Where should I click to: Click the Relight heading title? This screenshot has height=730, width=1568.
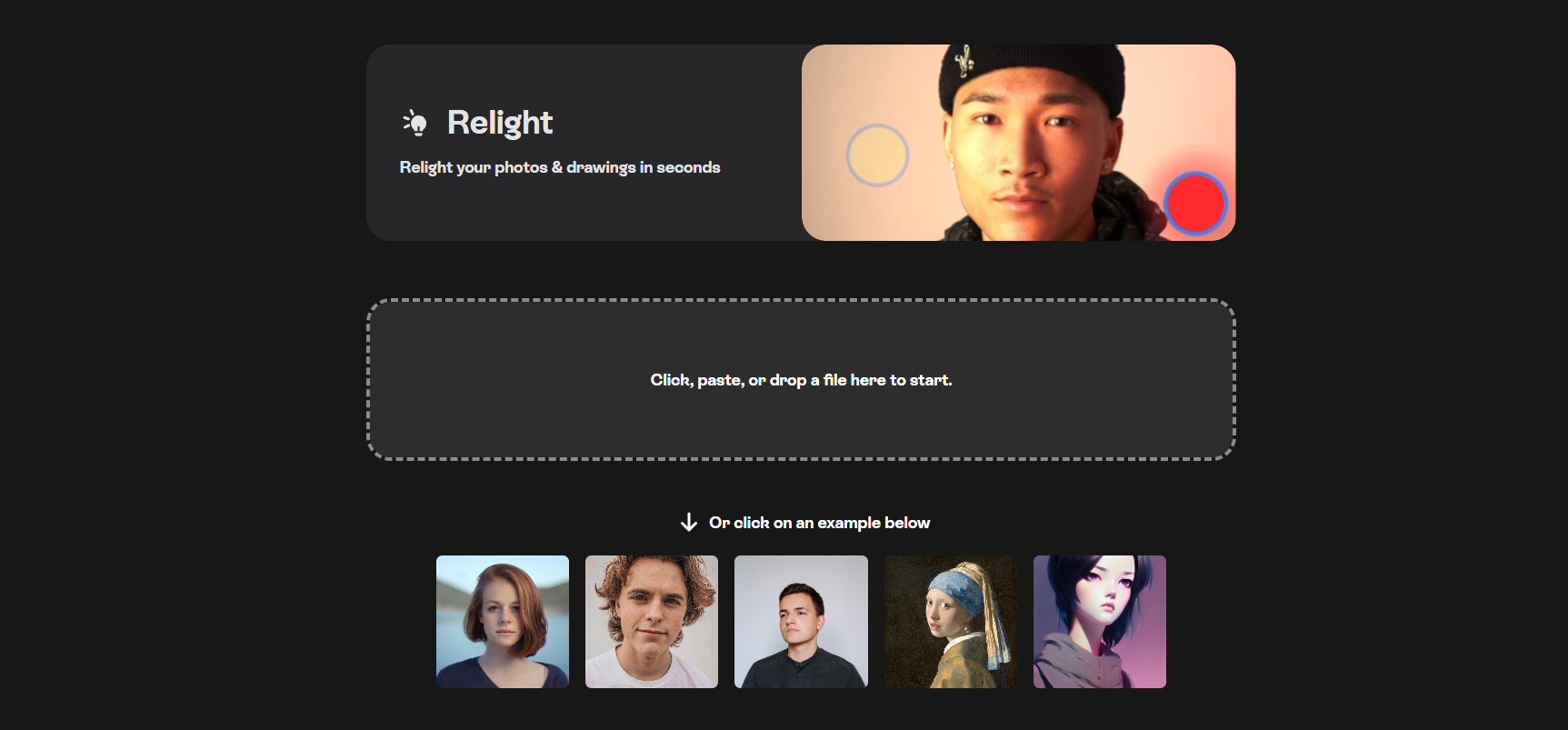[500, 123]
